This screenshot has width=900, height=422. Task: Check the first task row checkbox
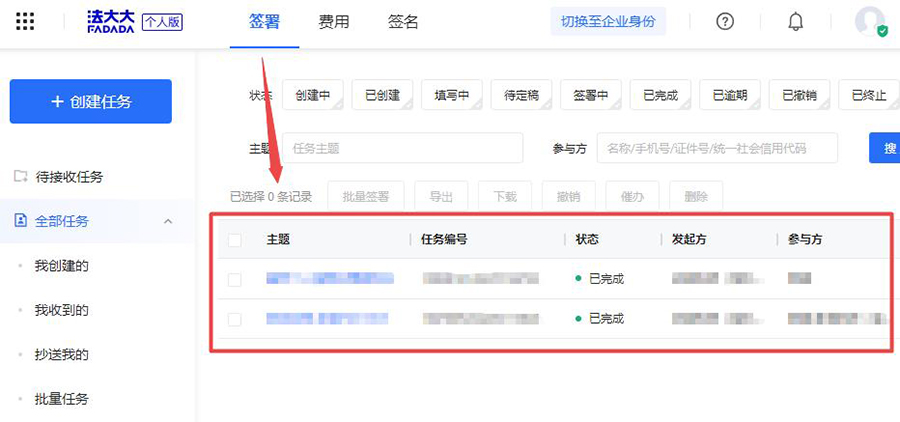[x=234, y=279]
